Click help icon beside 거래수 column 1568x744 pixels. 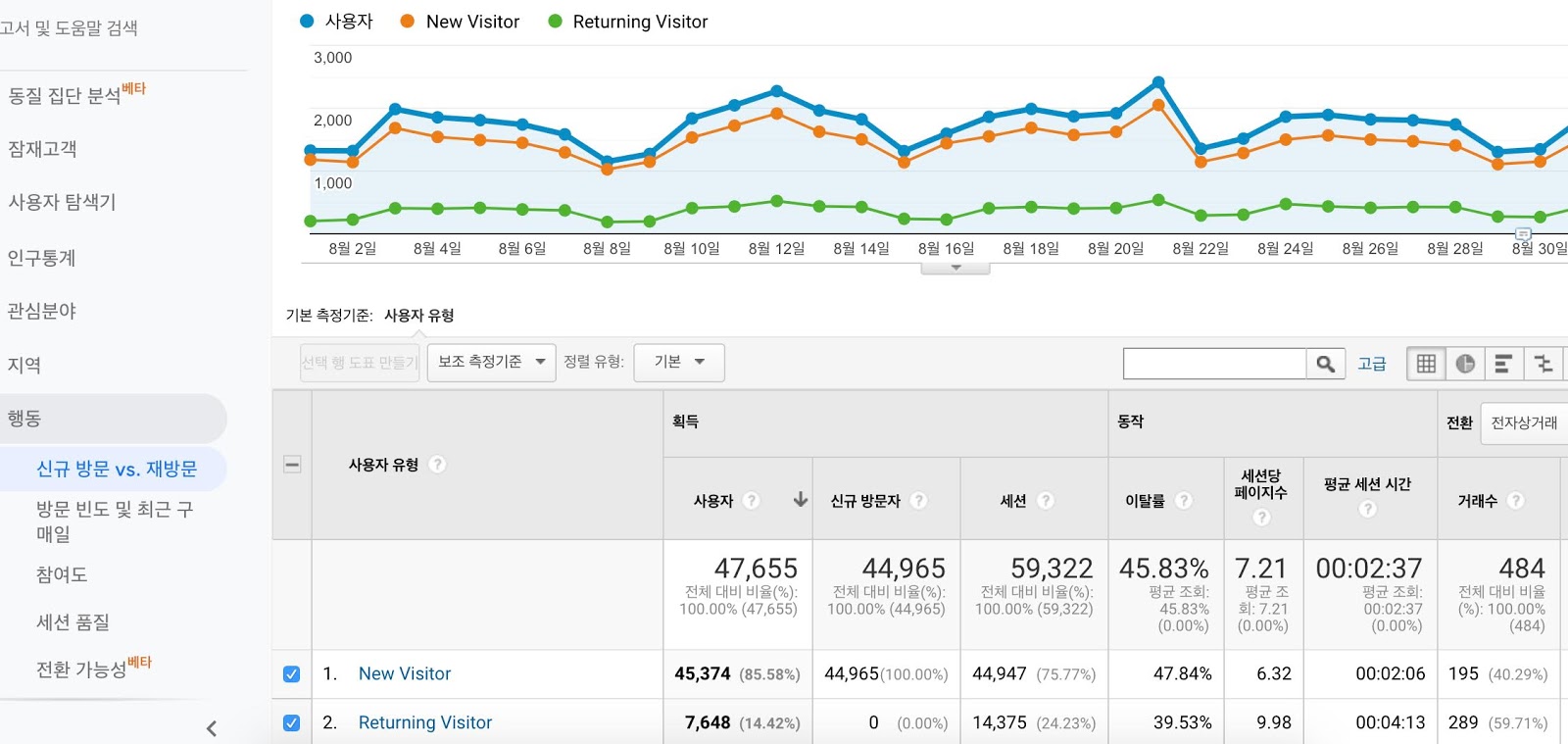click(1516, 501)
